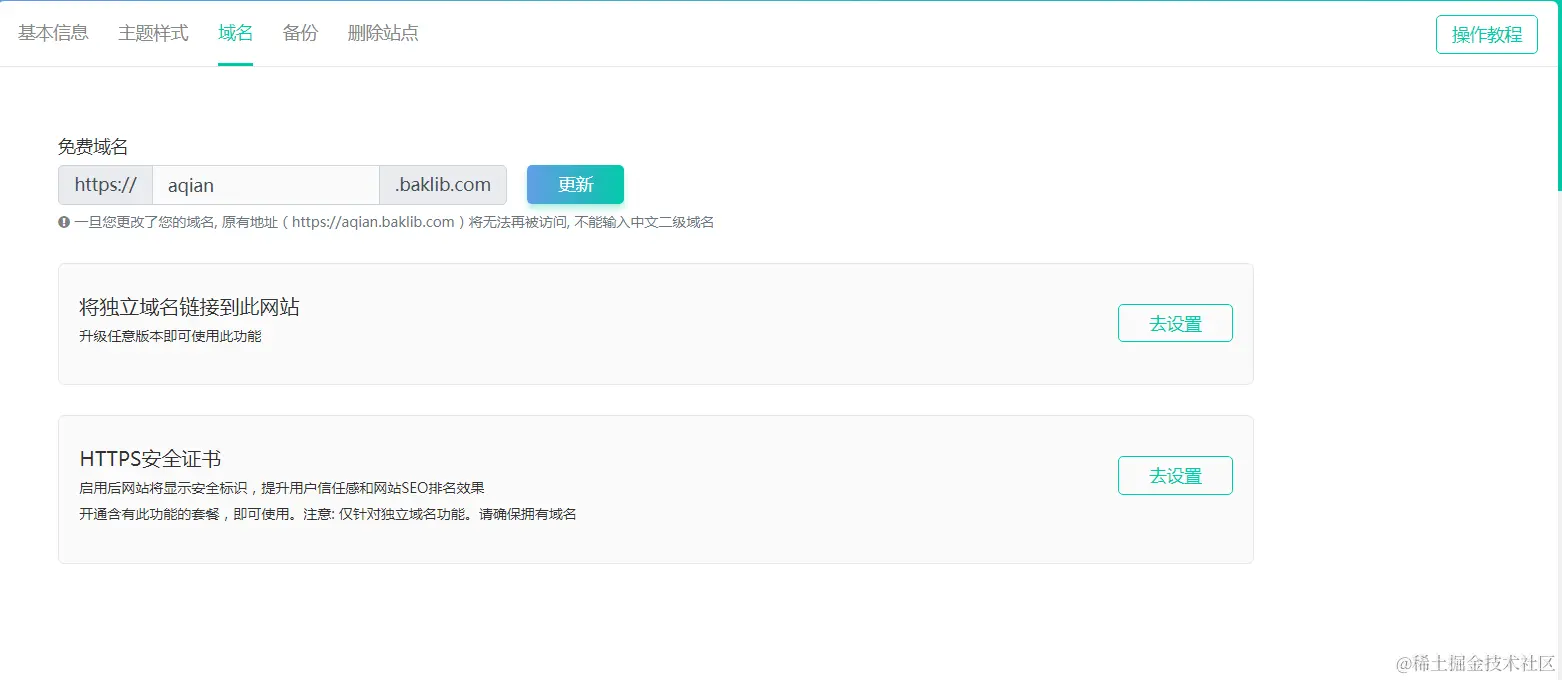The width and height of the screenshot is (1562, 680).
Task: Click the 操作教程 button
Action: coord(1486,34)
